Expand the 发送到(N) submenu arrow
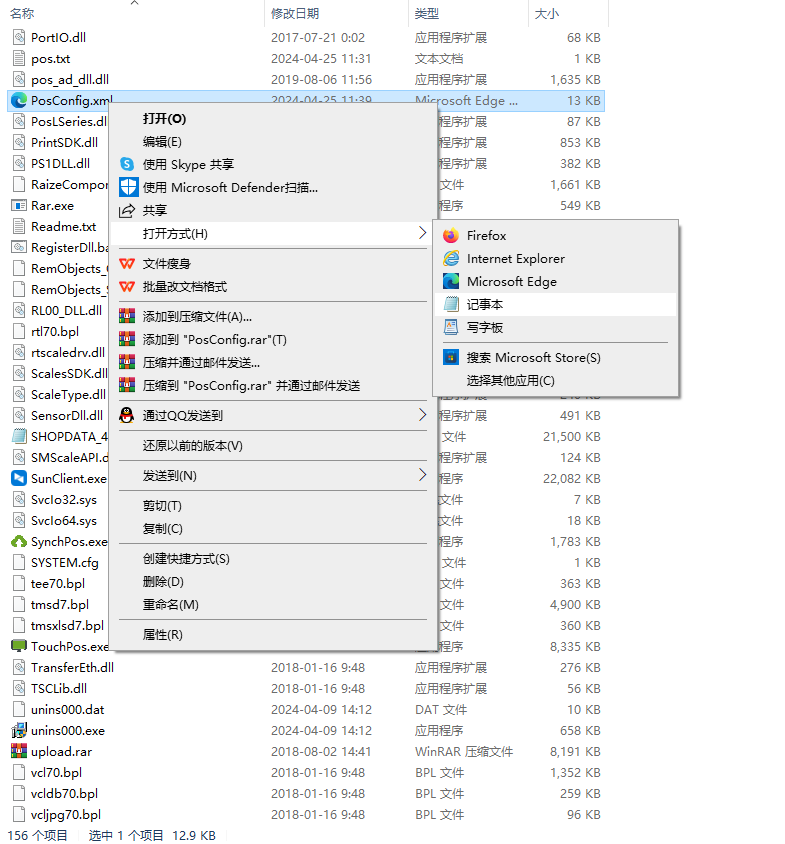 point(423,475)
